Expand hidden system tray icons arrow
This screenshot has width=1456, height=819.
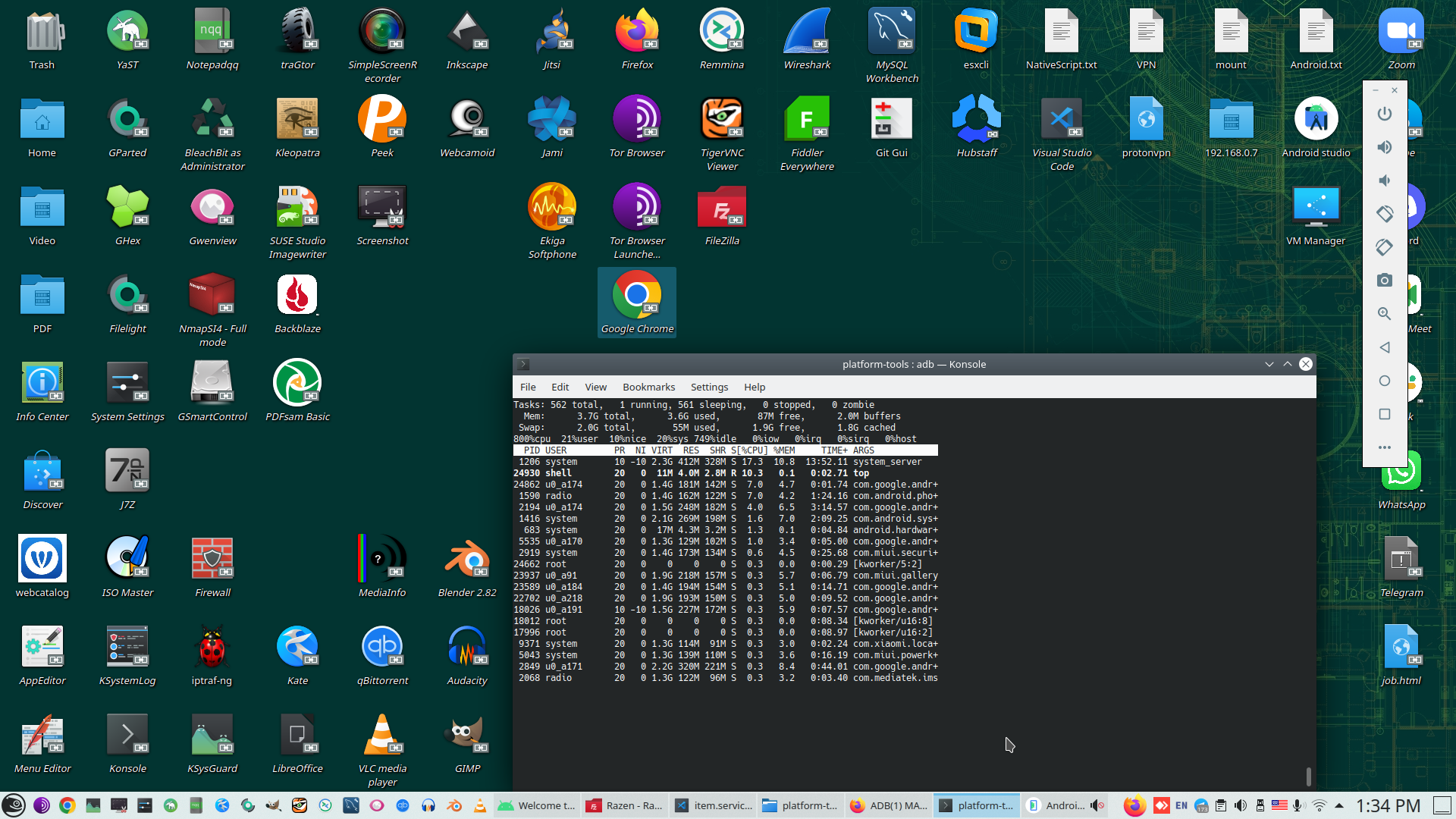pos(1339,805)
